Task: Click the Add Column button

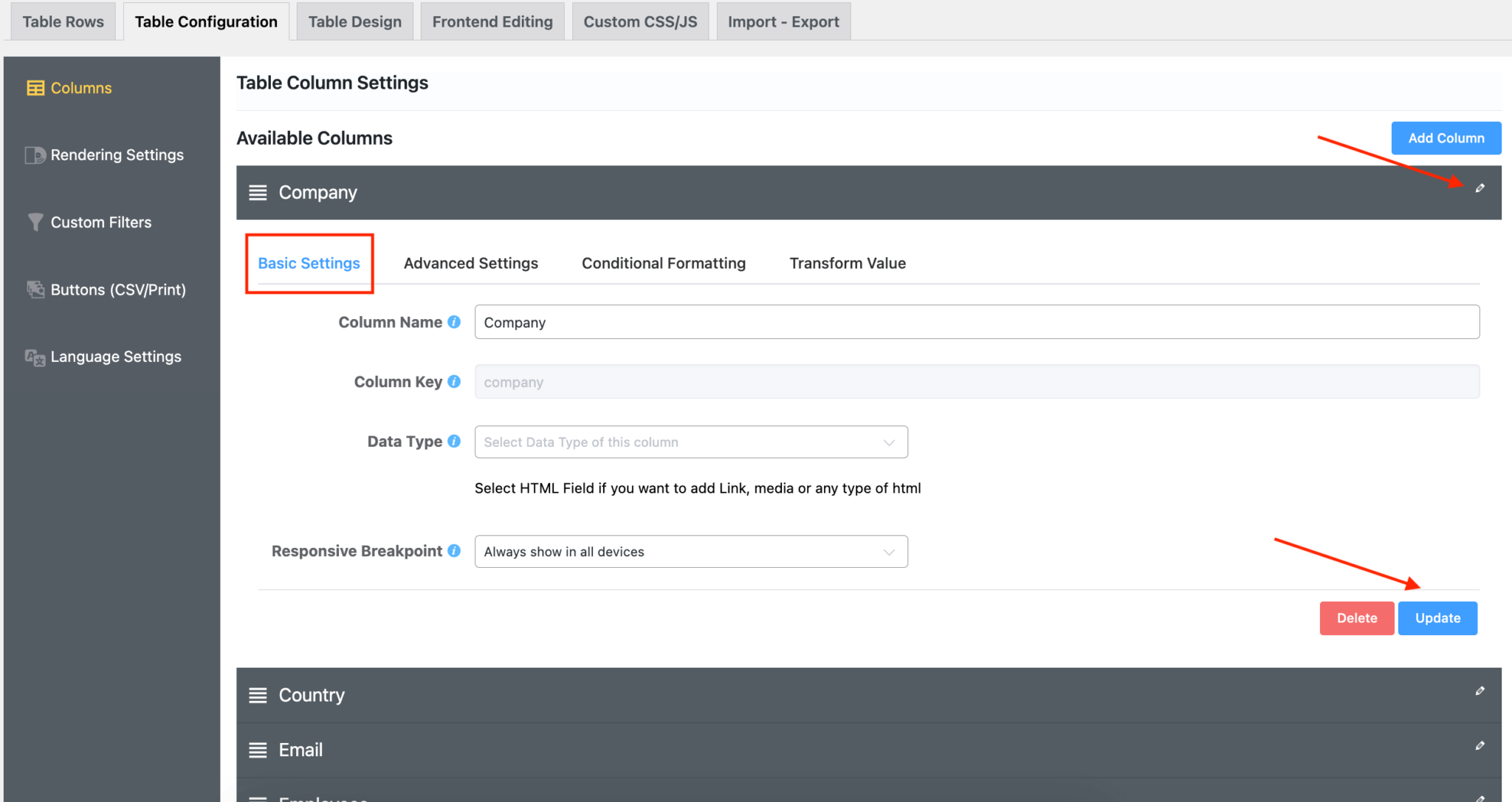Action: [1445, 137]
